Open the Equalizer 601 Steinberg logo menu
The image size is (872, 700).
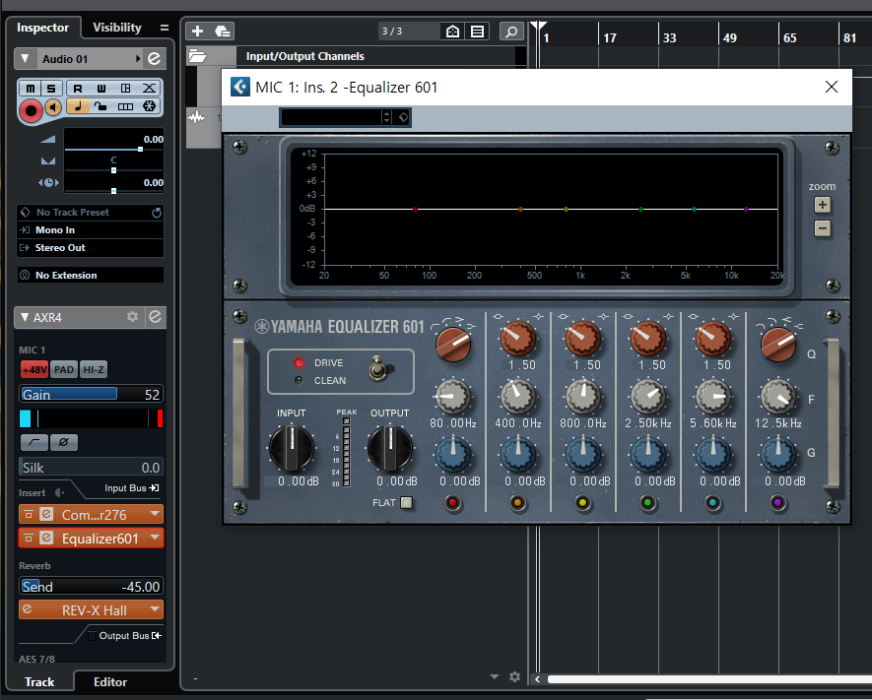point(240,87)
